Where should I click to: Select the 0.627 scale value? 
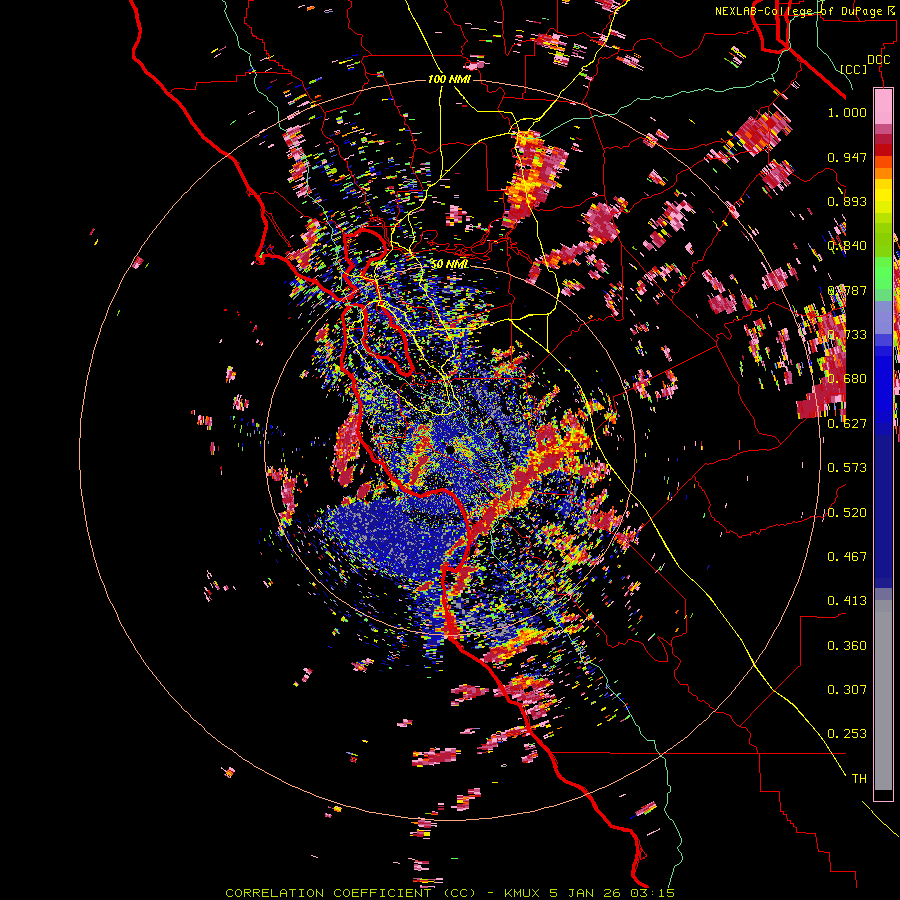pos(847,424)
